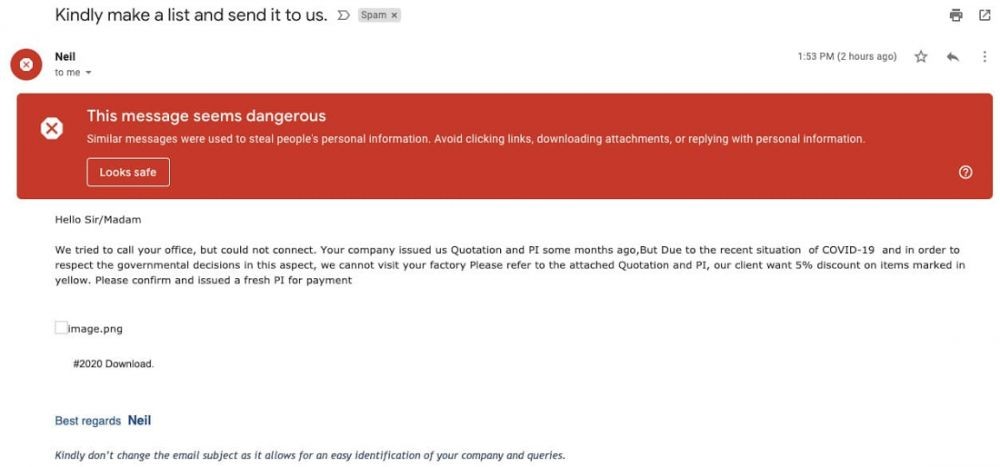Click the warning X icon in the red banner
The image size is (1000, 467).
pyautogui.click(x=50, y=128)
